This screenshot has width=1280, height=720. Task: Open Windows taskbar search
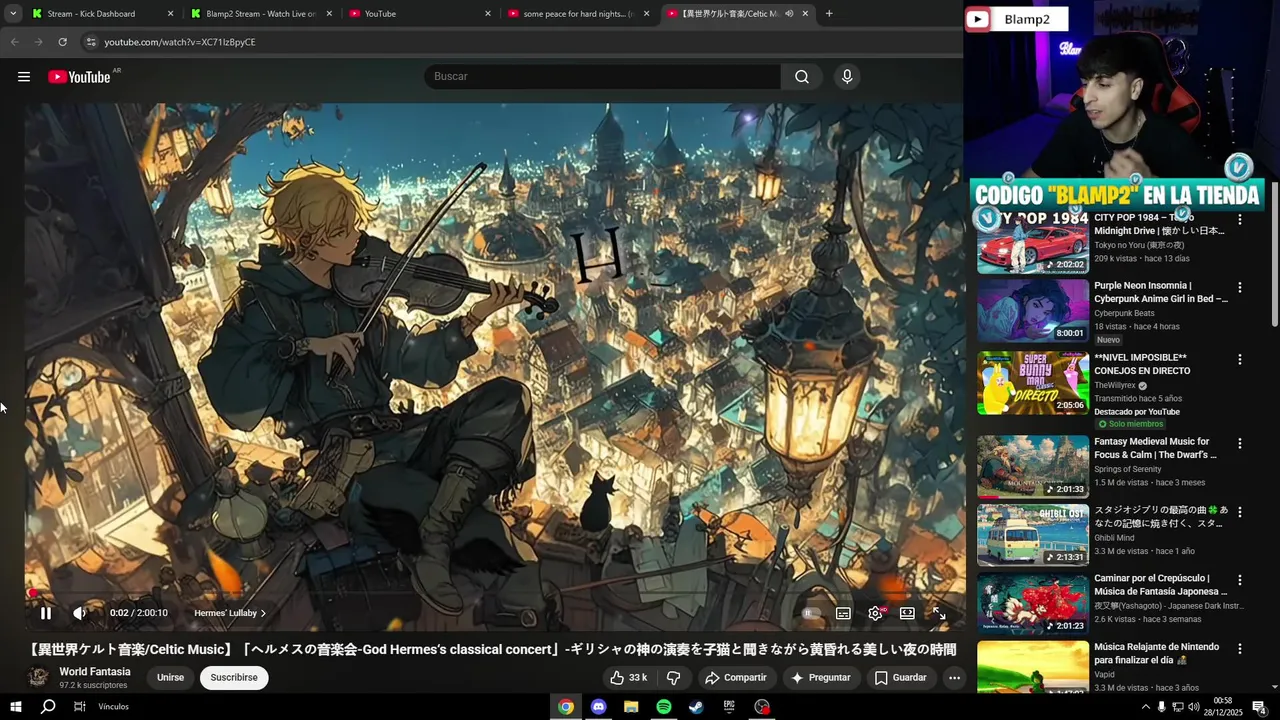pyautogui.click(x=47, y=707)
